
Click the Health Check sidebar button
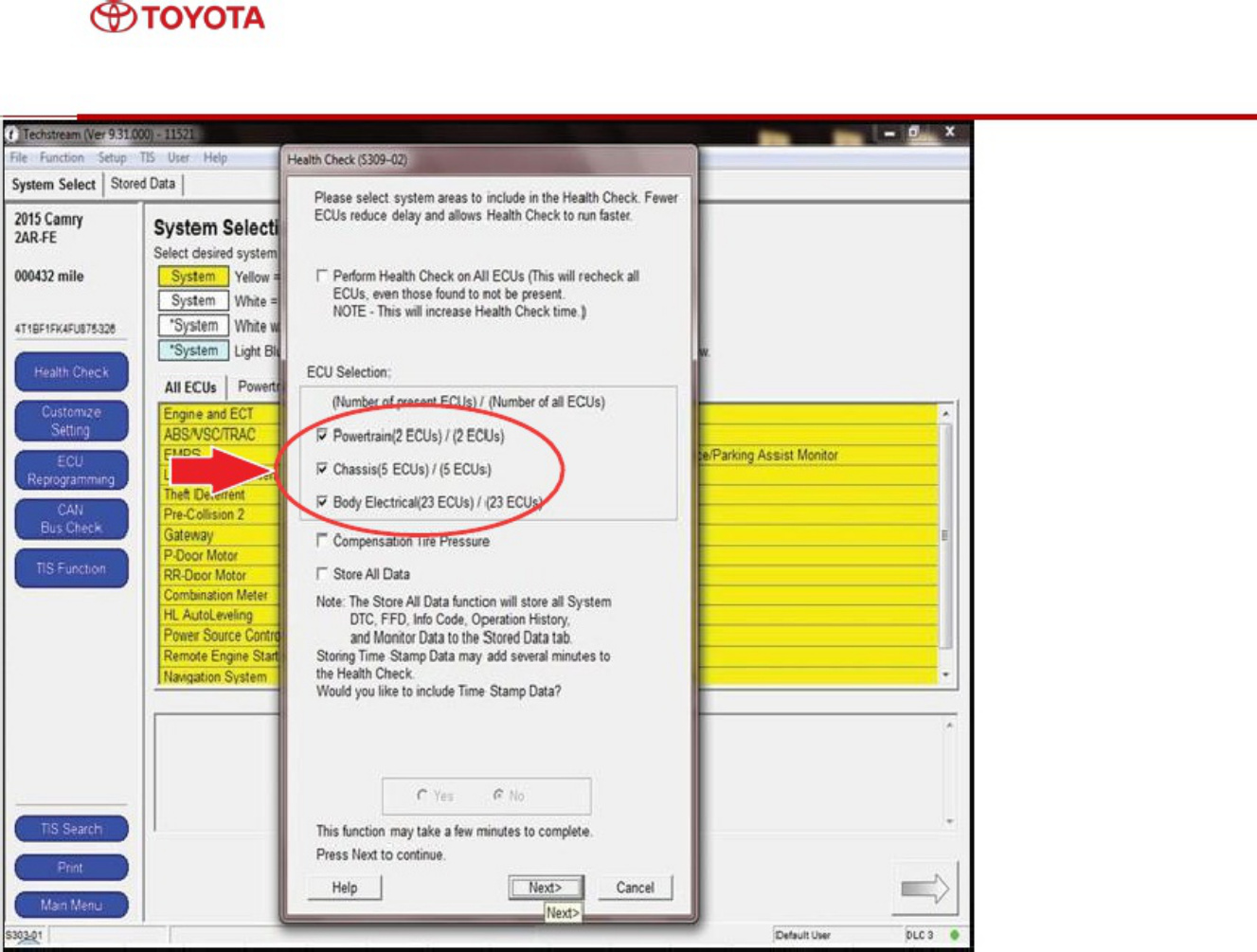point(71,372)
